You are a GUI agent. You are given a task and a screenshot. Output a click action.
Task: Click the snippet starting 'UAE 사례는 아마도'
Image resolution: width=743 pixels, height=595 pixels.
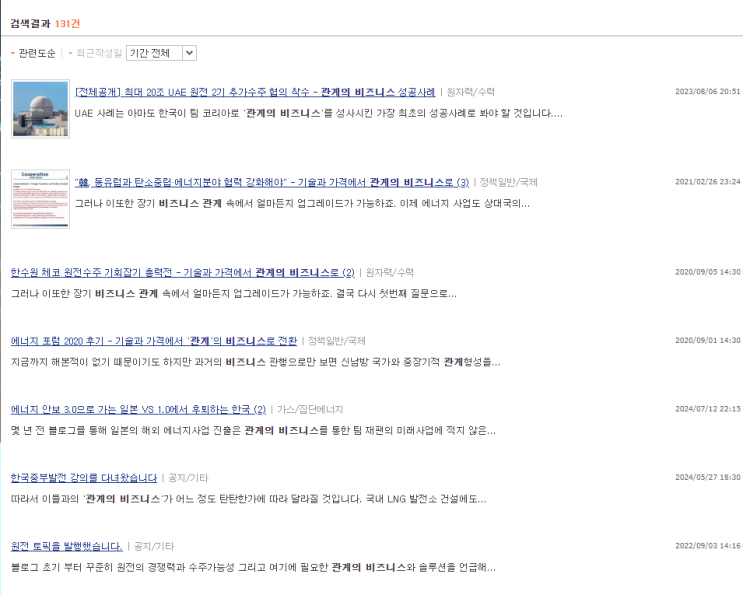[318, 113]
